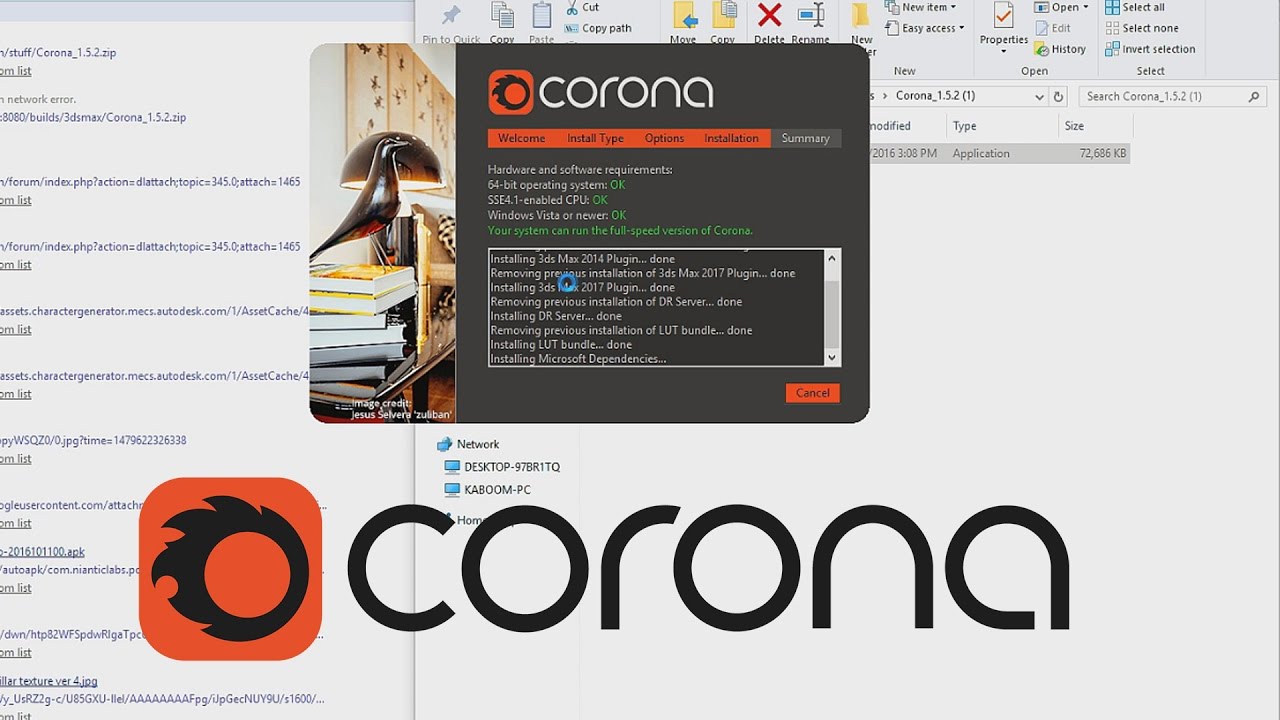The image size is (1280, 720).
Task: Open the stuff/Corona_1.5.2.zip download link
Action: [58, 53]
